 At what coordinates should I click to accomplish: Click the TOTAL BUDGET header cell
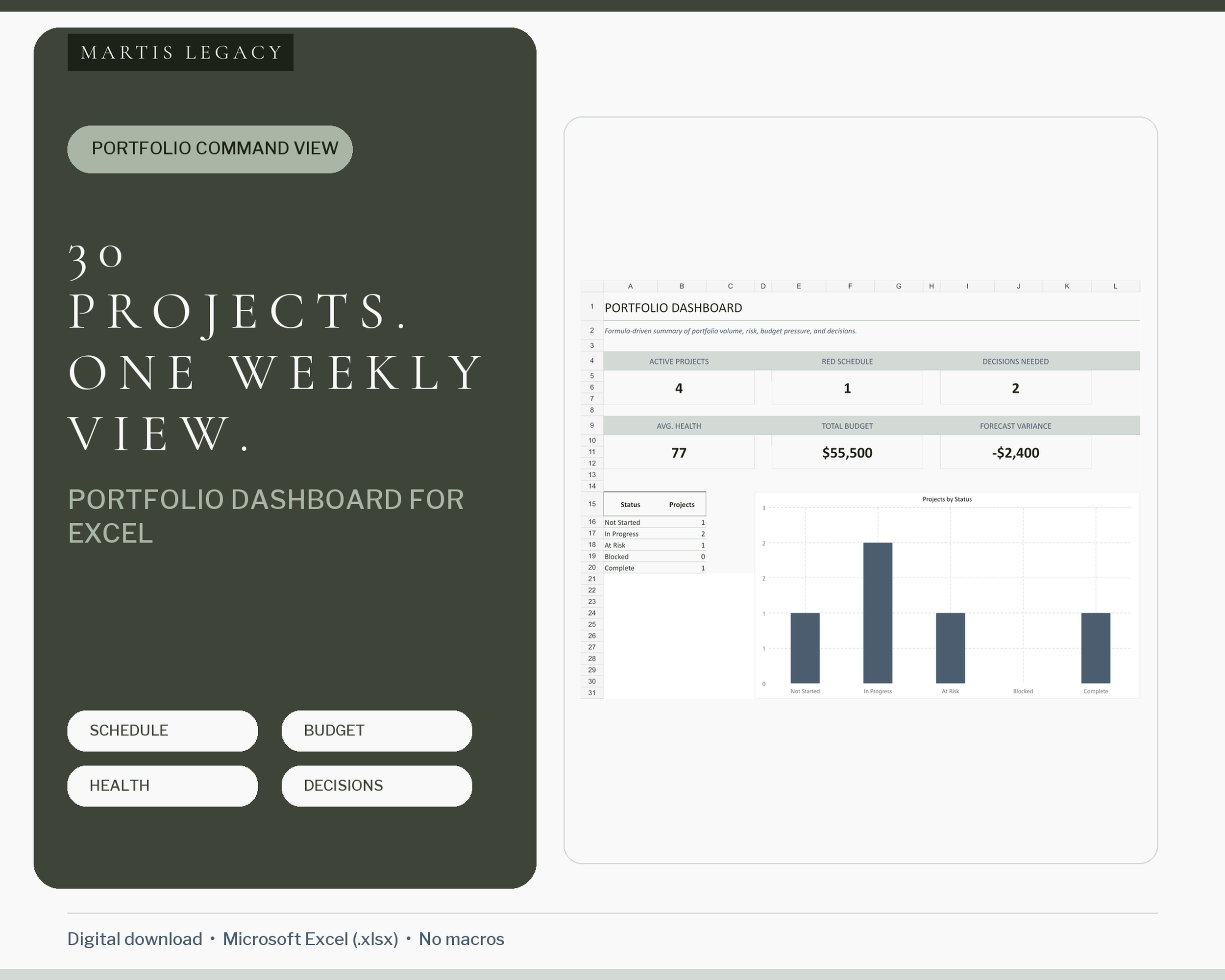click(847, 426)
